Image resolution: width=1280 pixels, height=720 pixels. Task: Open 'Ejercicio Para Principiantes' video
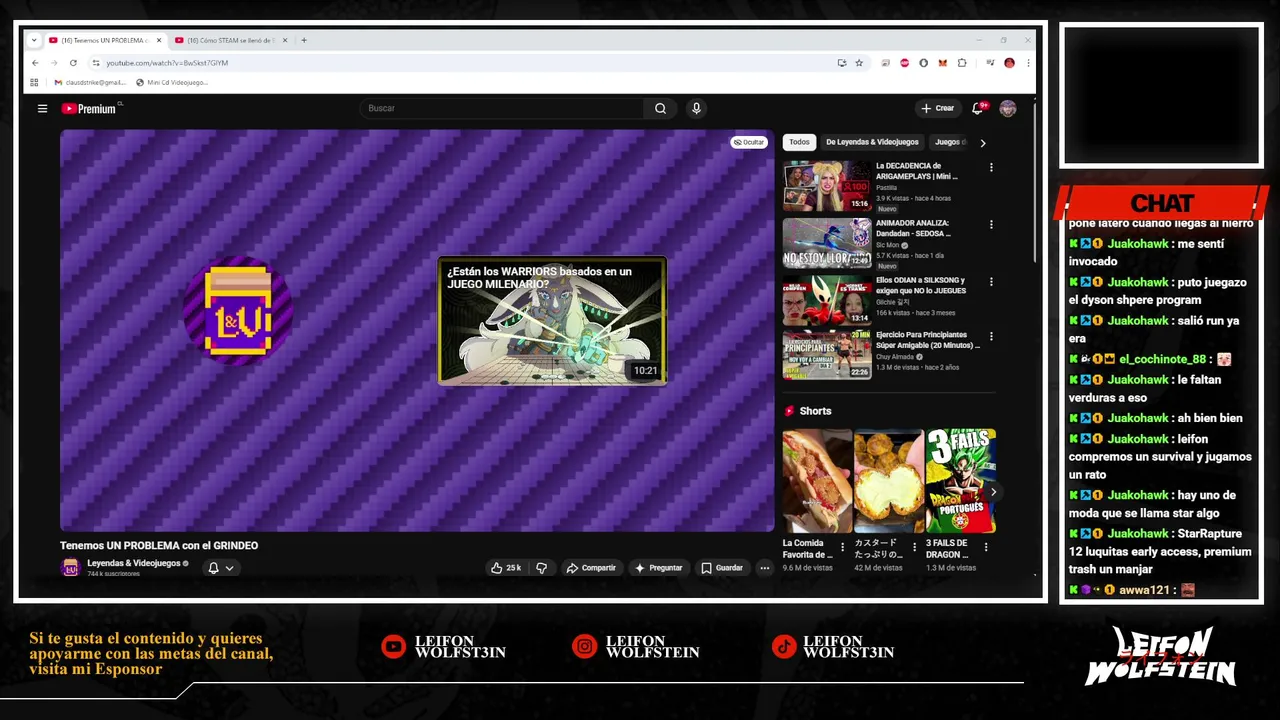click(827, 355)
